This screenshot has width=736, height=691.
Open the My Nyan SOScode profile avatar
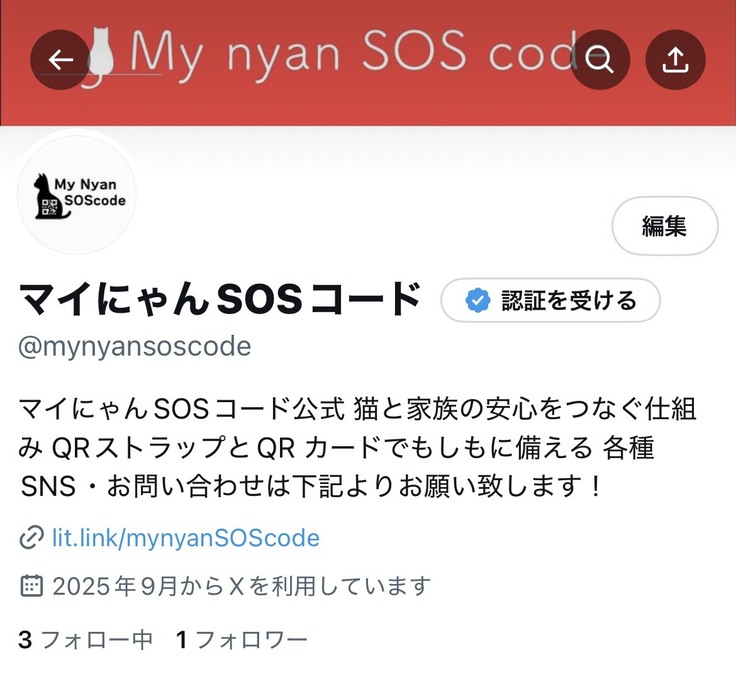[77, 194]
